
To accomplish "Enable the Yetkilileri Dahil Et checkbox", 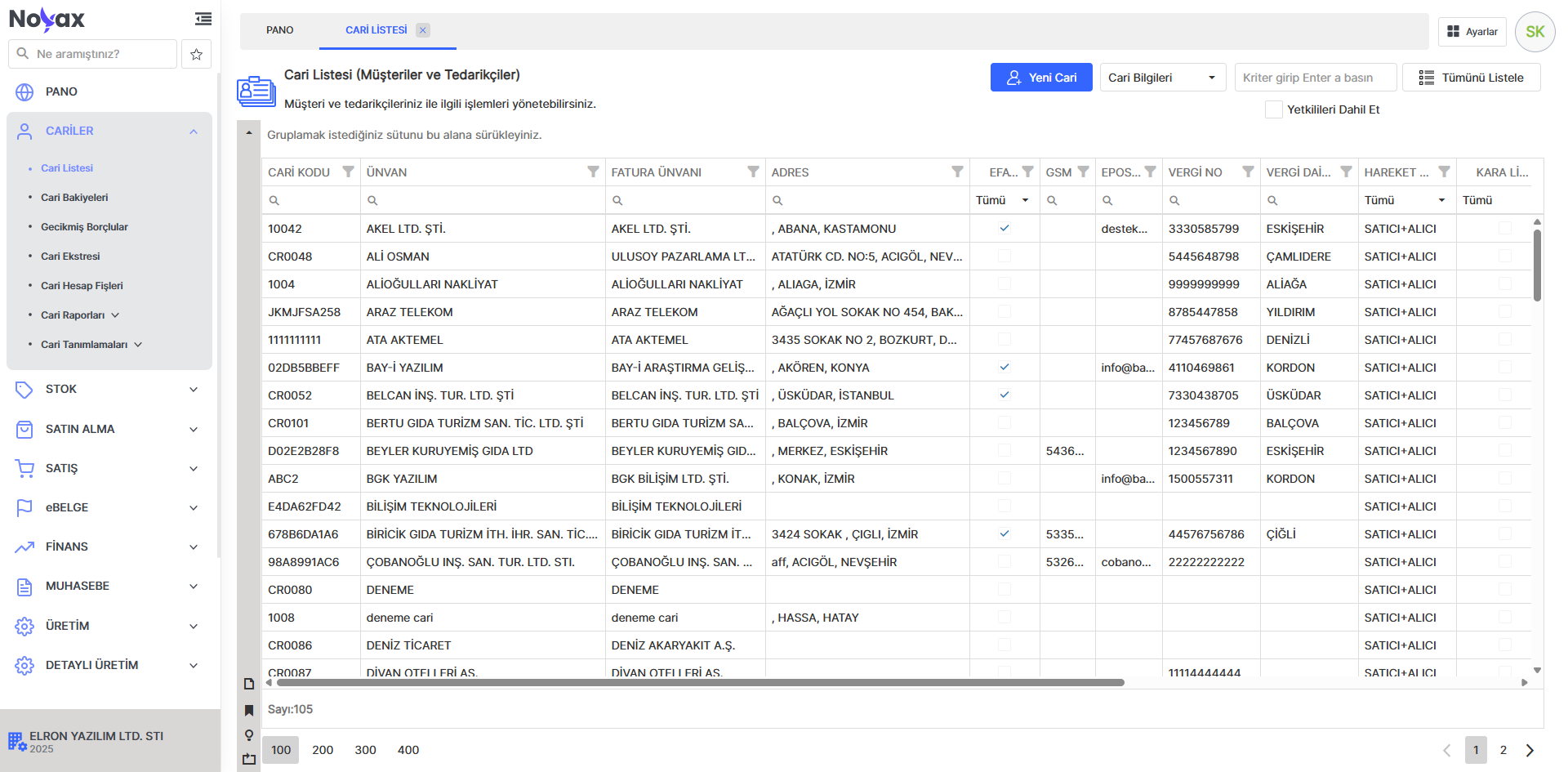I will (1273, 109).
